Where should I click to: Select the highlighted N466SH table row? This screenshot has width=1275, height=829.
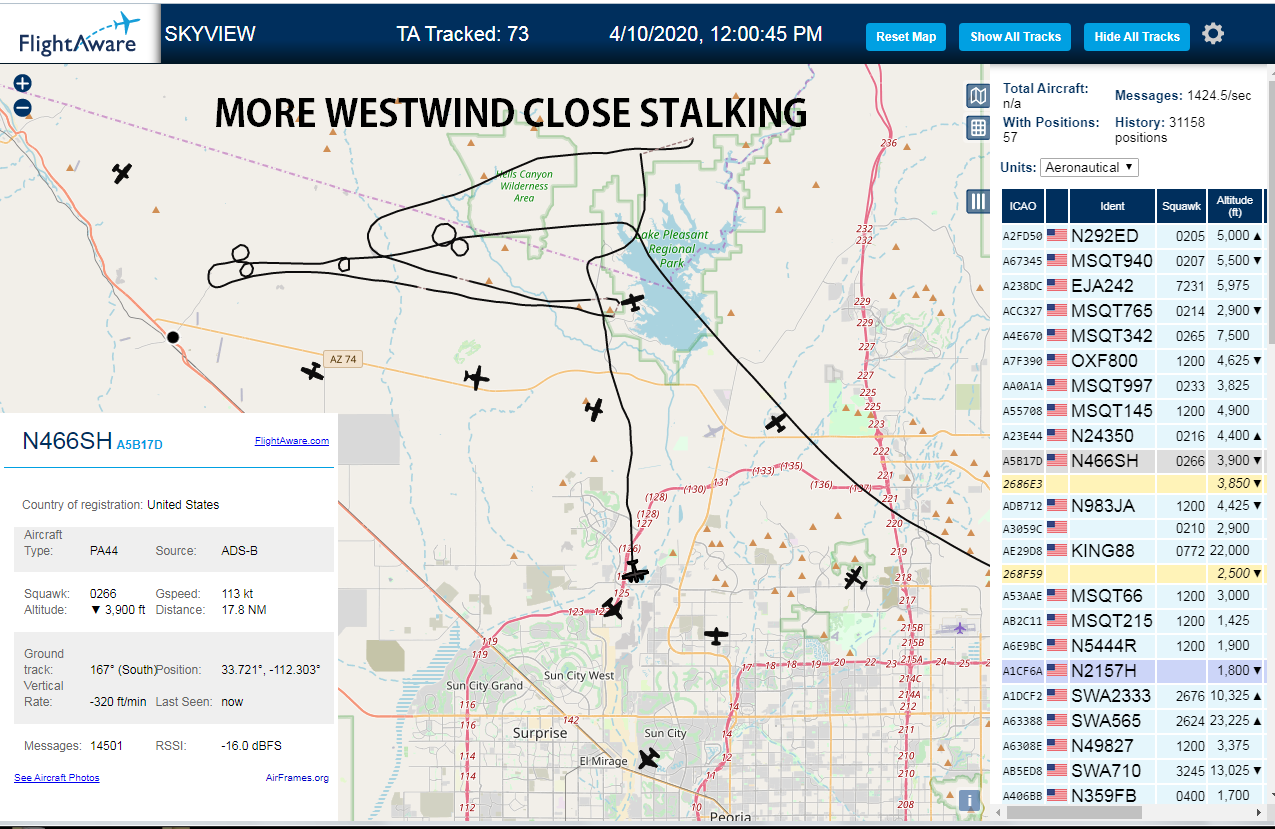1133,461
